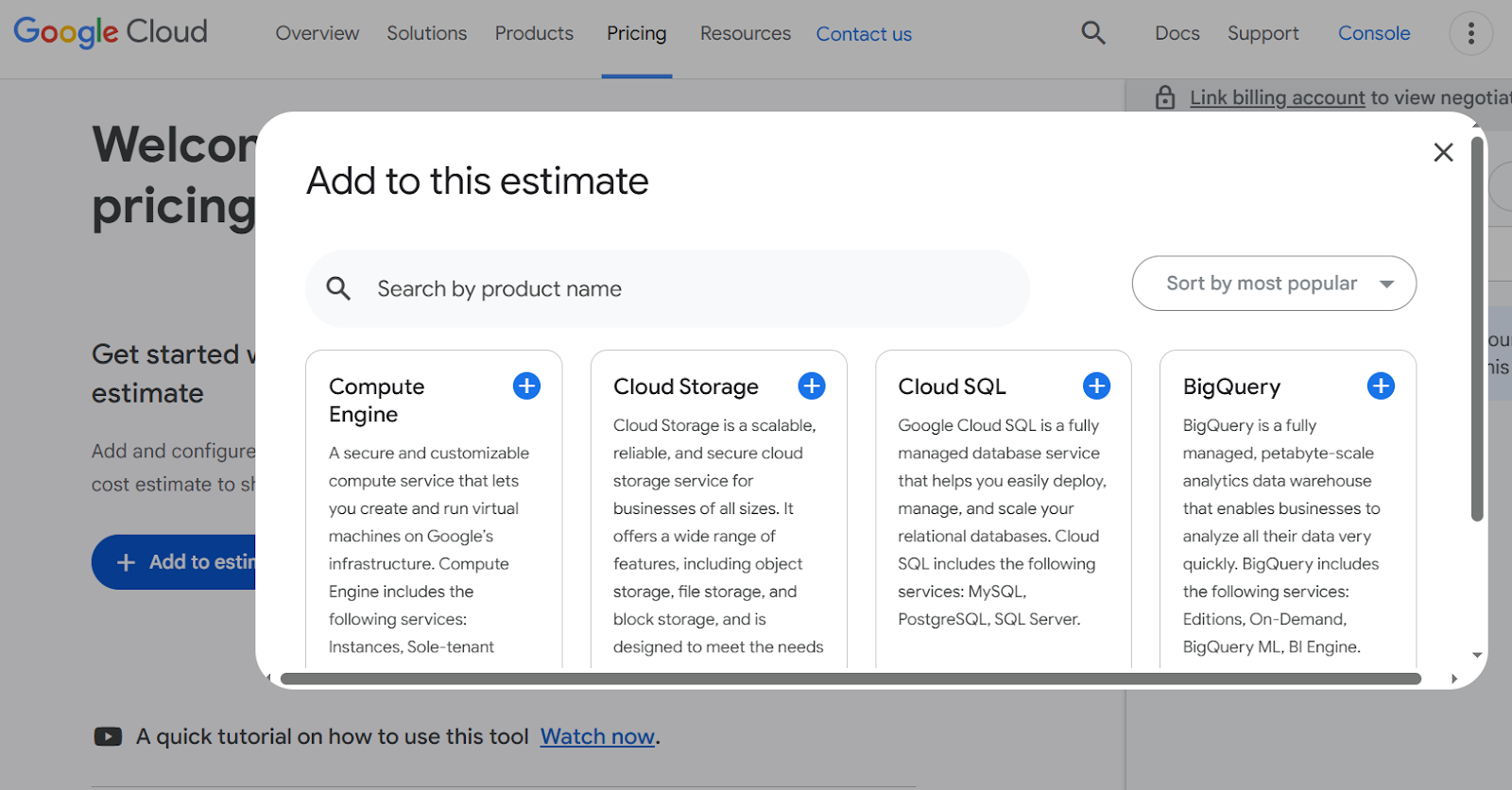The height and width of the screenshot is (790, 1512).
Task: Click the Add to this estimate heading
Action: click(477, 180)
